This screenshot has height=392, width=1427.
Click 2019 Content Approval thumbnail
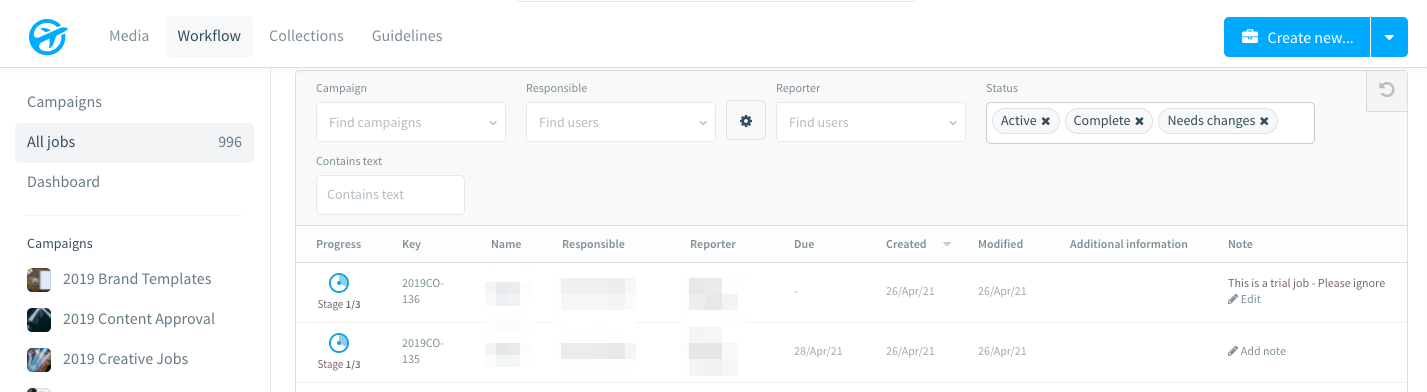tap(39, 320)
